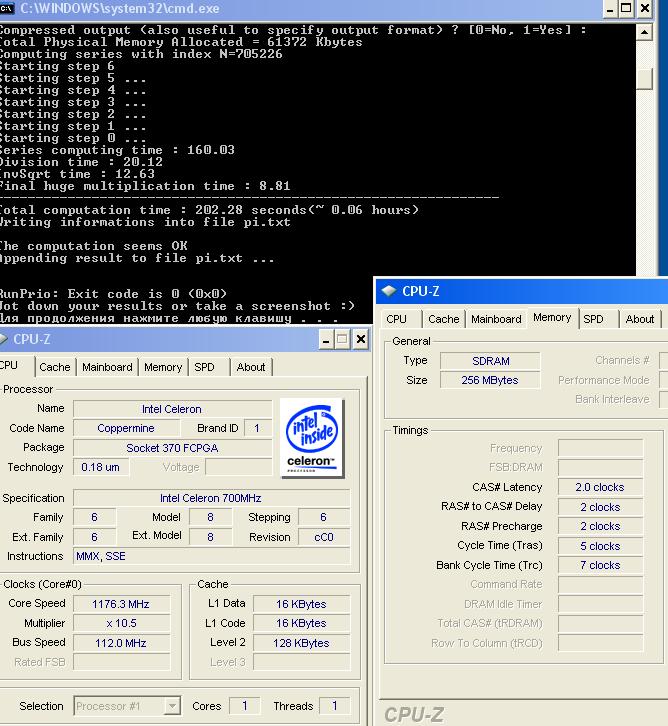Click the Multiplier value x 10.5
Viewport: 668px width, 726px height.
pyautogui.click(x=121, y=623)
